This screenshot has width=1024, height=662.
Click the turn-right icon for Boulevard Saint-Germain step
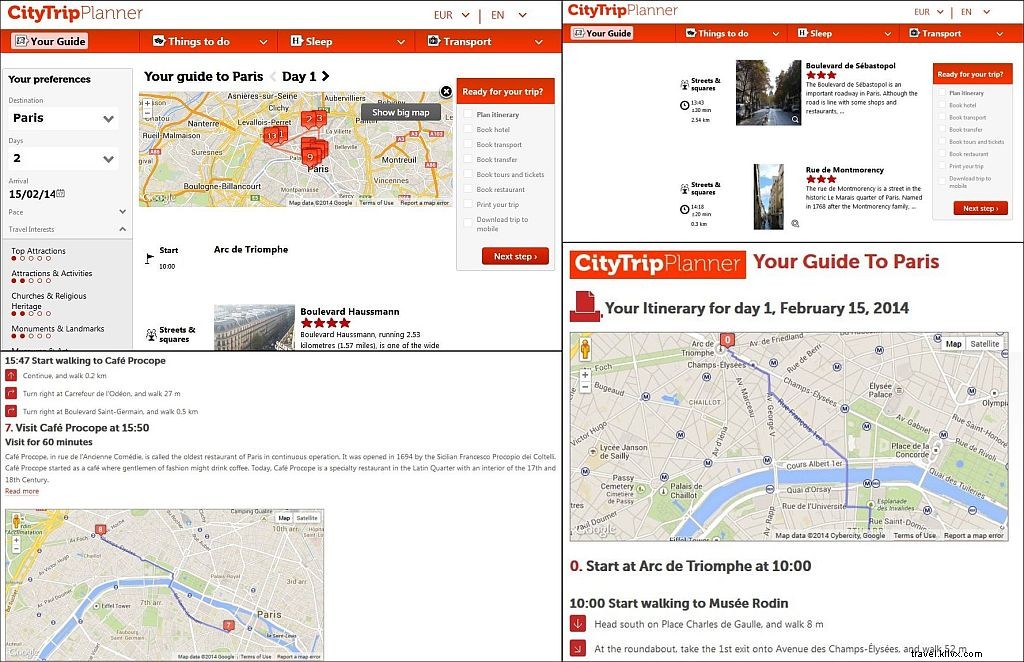pos(11,411)
